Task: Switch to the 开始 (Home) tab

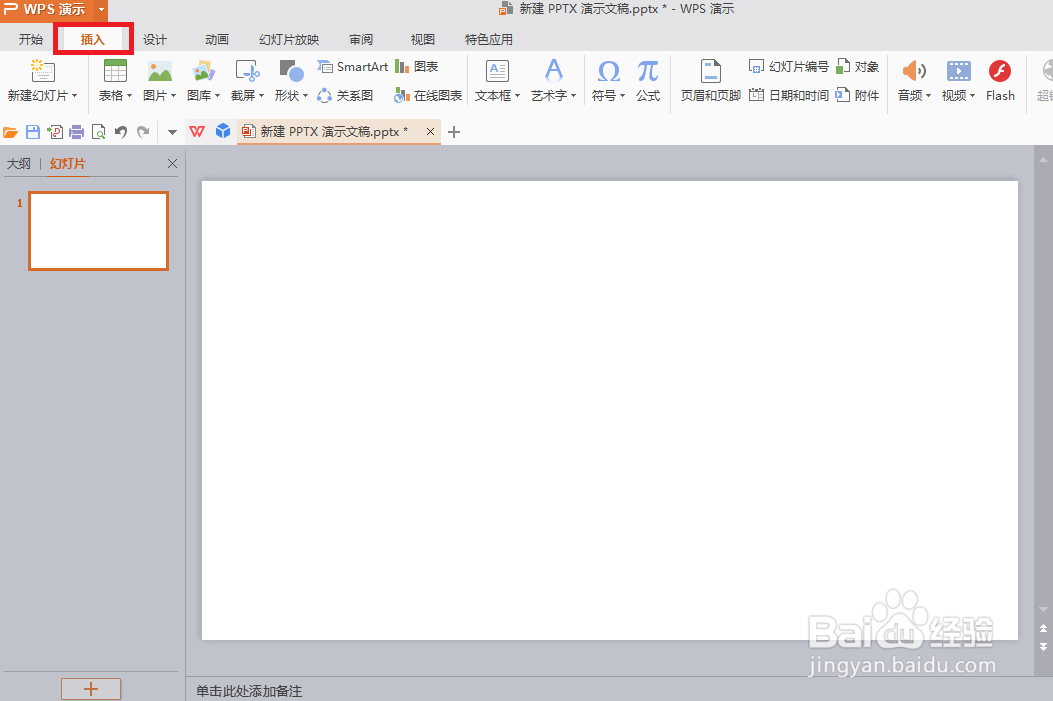Action: point(31,40)
